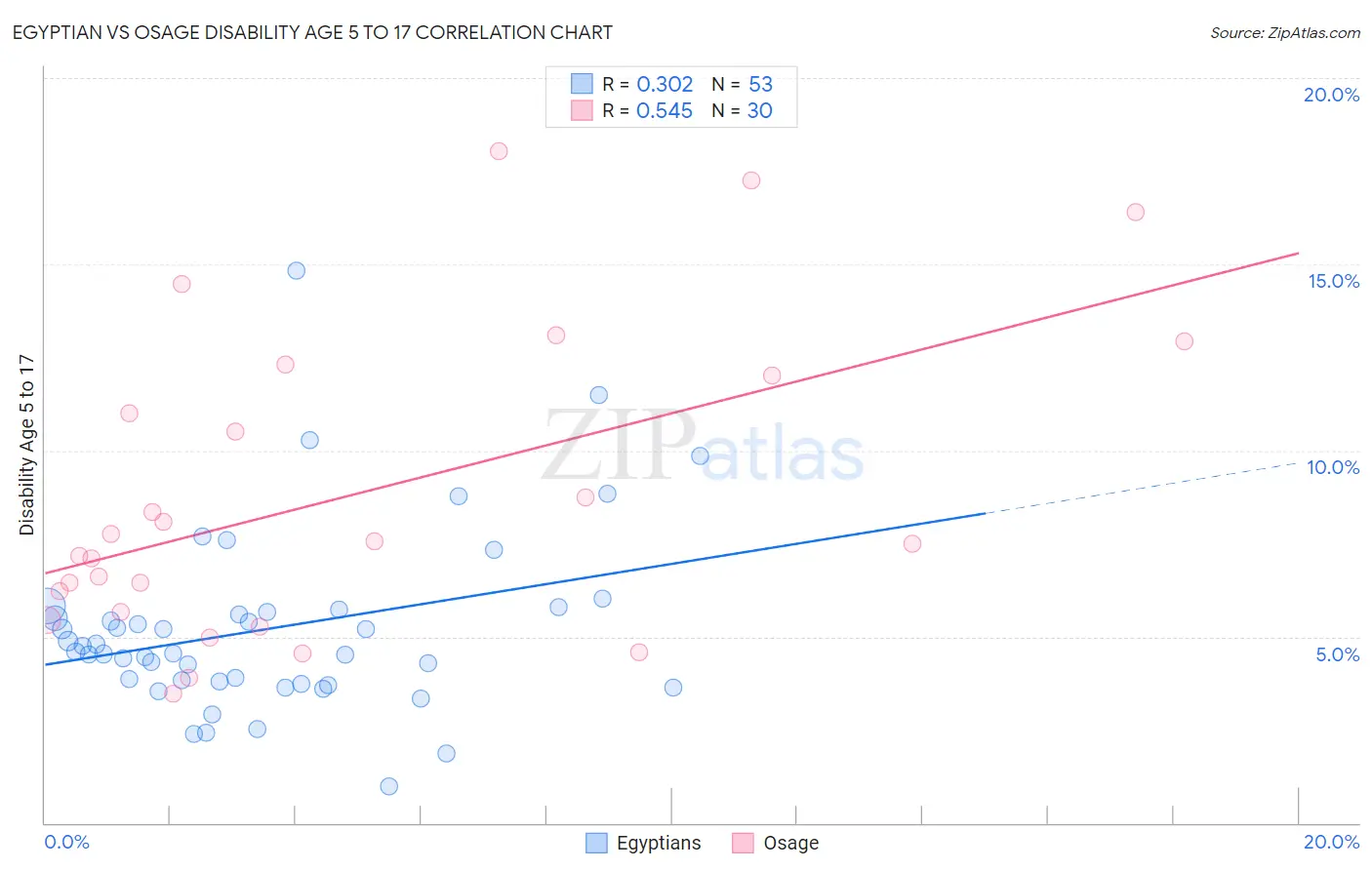Click the blue R = 0.302 swatch
1372x870 pixels.
pyautogui.click(x=582, y=84)
